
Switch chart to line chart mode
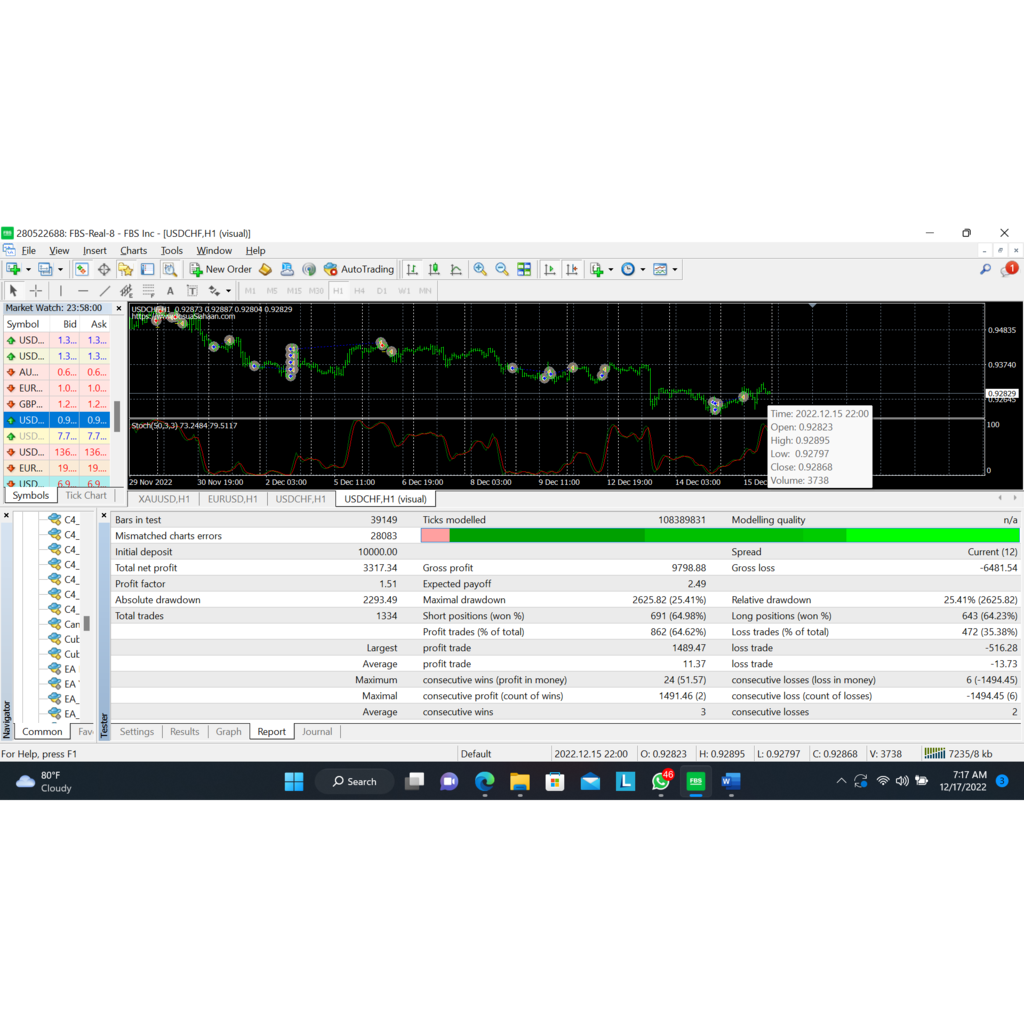tap(456, 269)
